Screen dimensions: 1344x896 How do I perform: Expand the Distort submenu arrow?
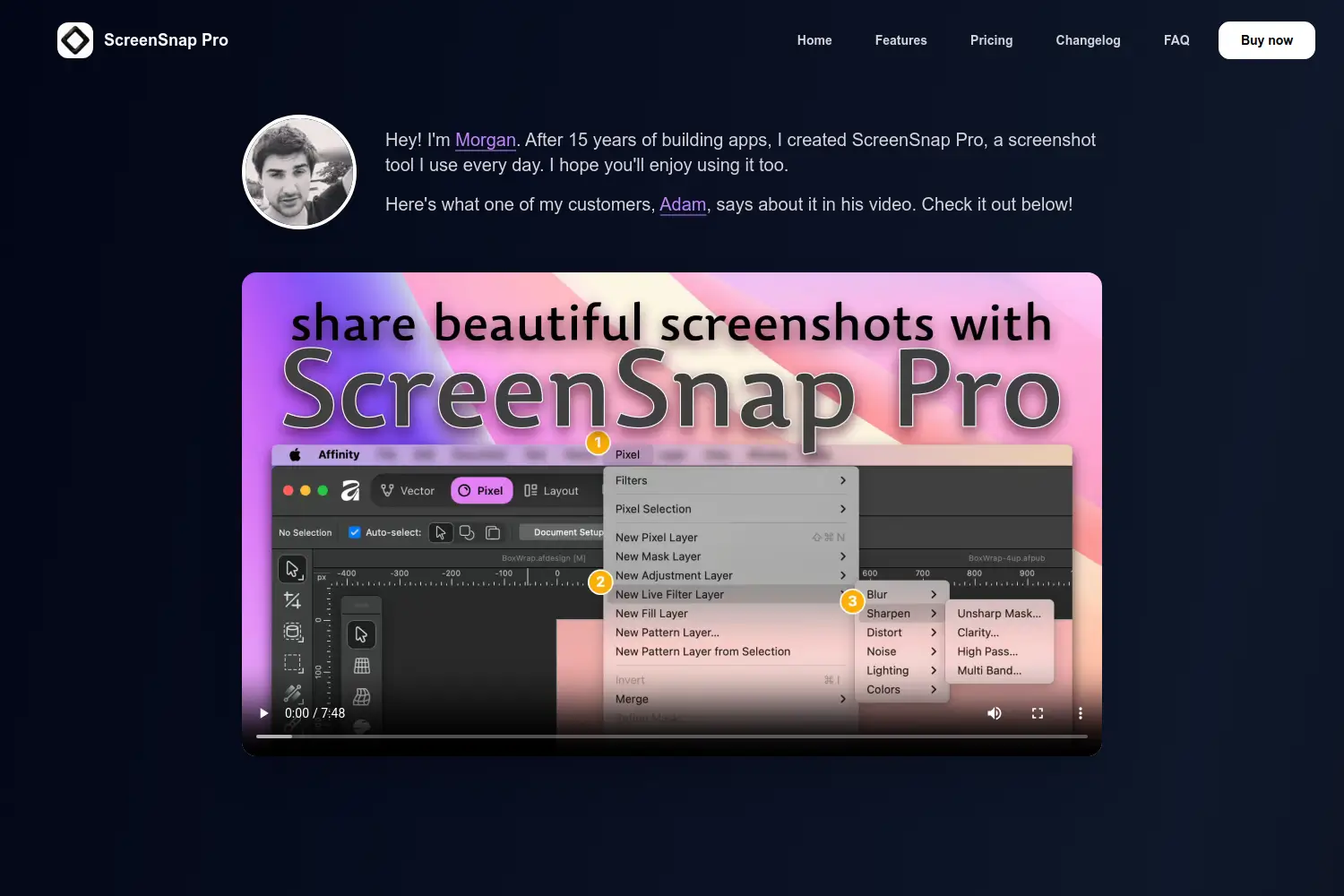click(934, 633)
